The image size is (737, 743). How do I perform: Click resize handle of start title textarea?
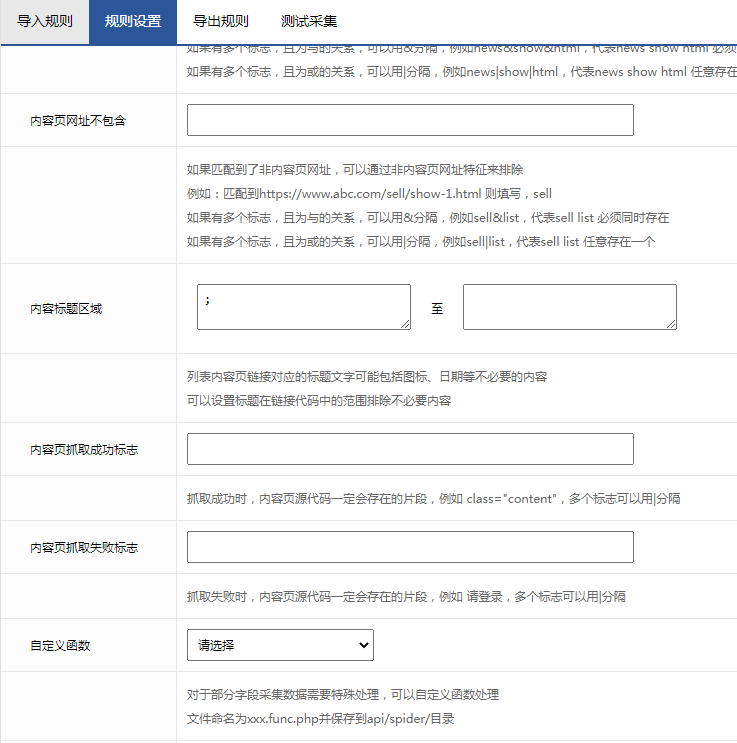tap(405, 323)
